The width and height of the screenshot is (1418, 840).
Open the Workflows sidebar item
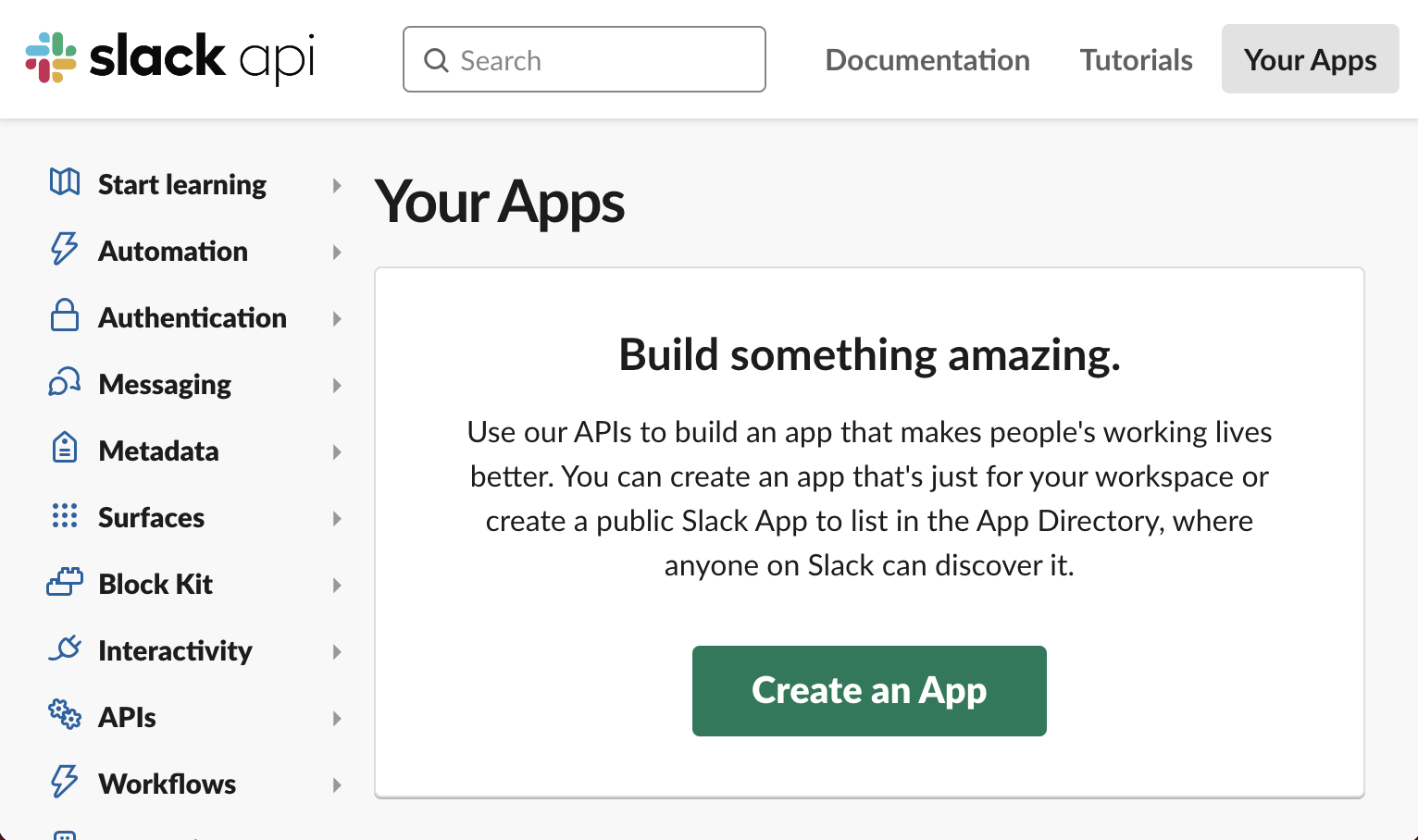[167, 784]
